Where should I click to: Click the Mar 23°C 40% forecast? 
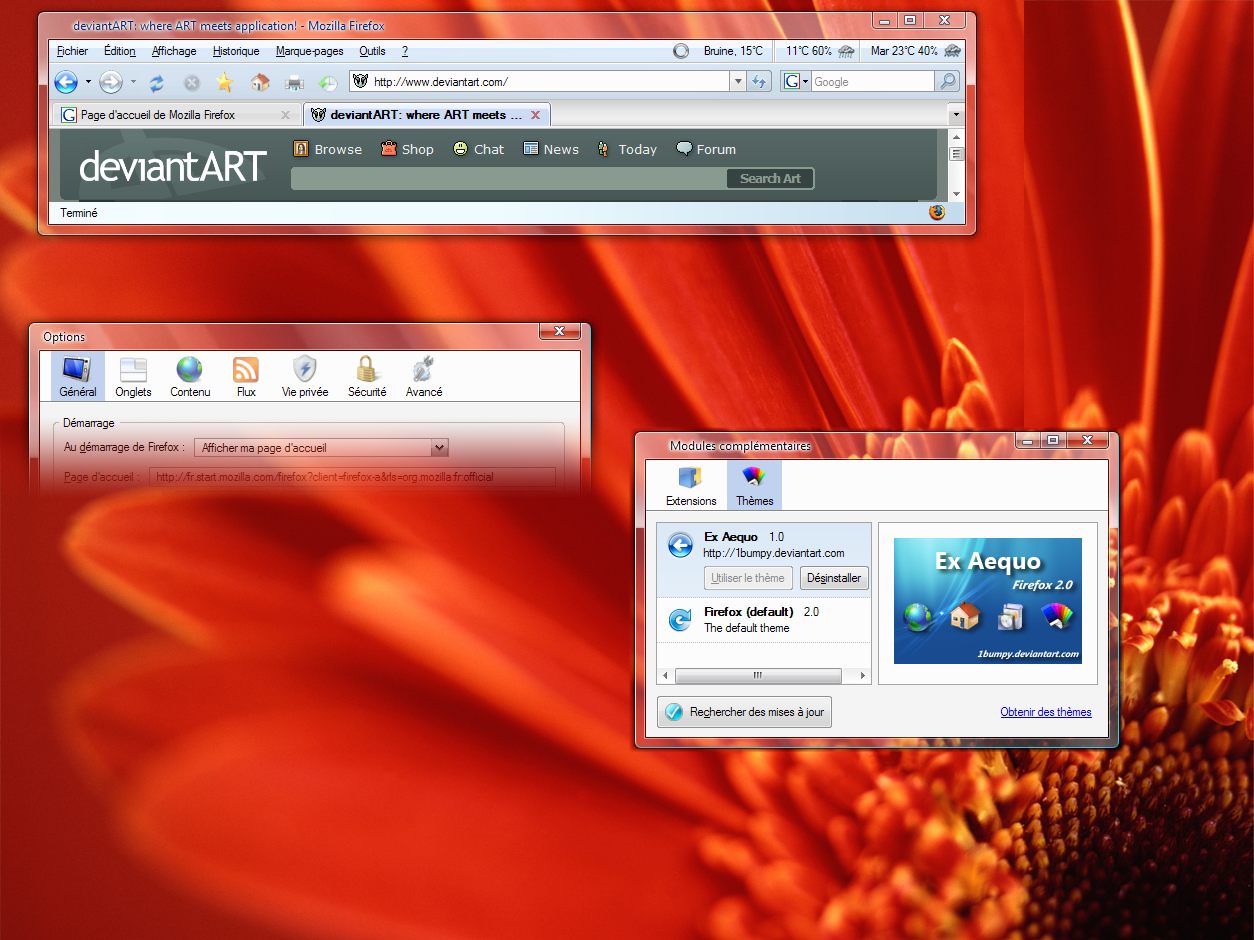[x=915, y=51]
